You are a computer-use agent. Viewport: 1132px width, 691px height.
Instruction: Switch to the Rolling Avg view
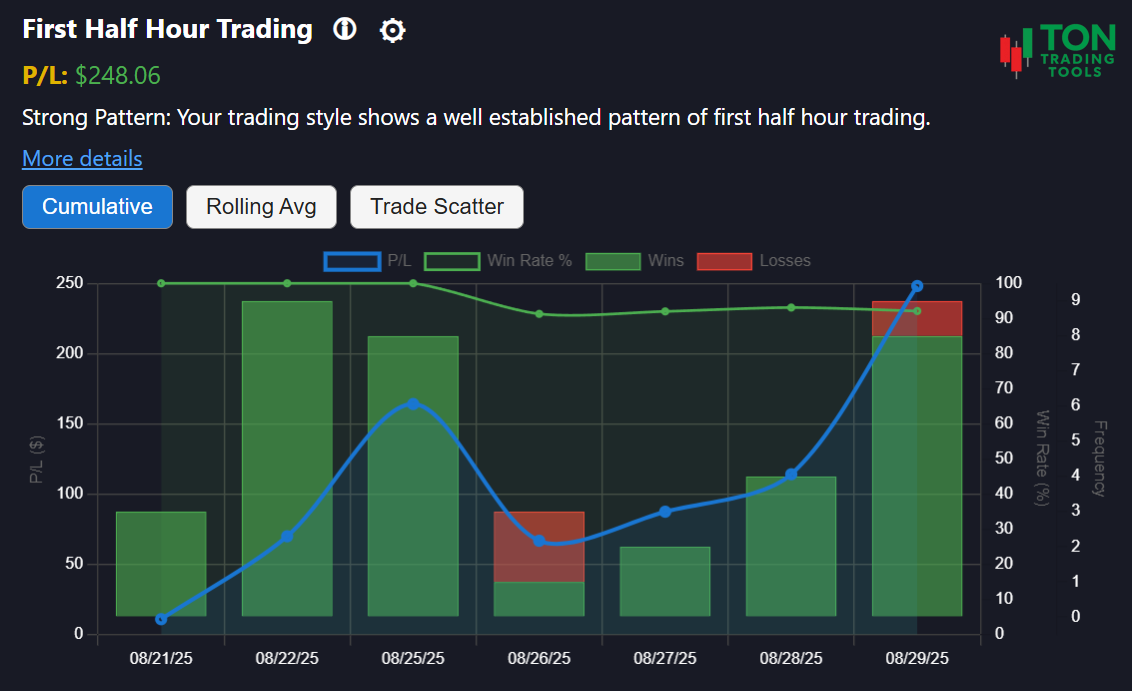261,207
